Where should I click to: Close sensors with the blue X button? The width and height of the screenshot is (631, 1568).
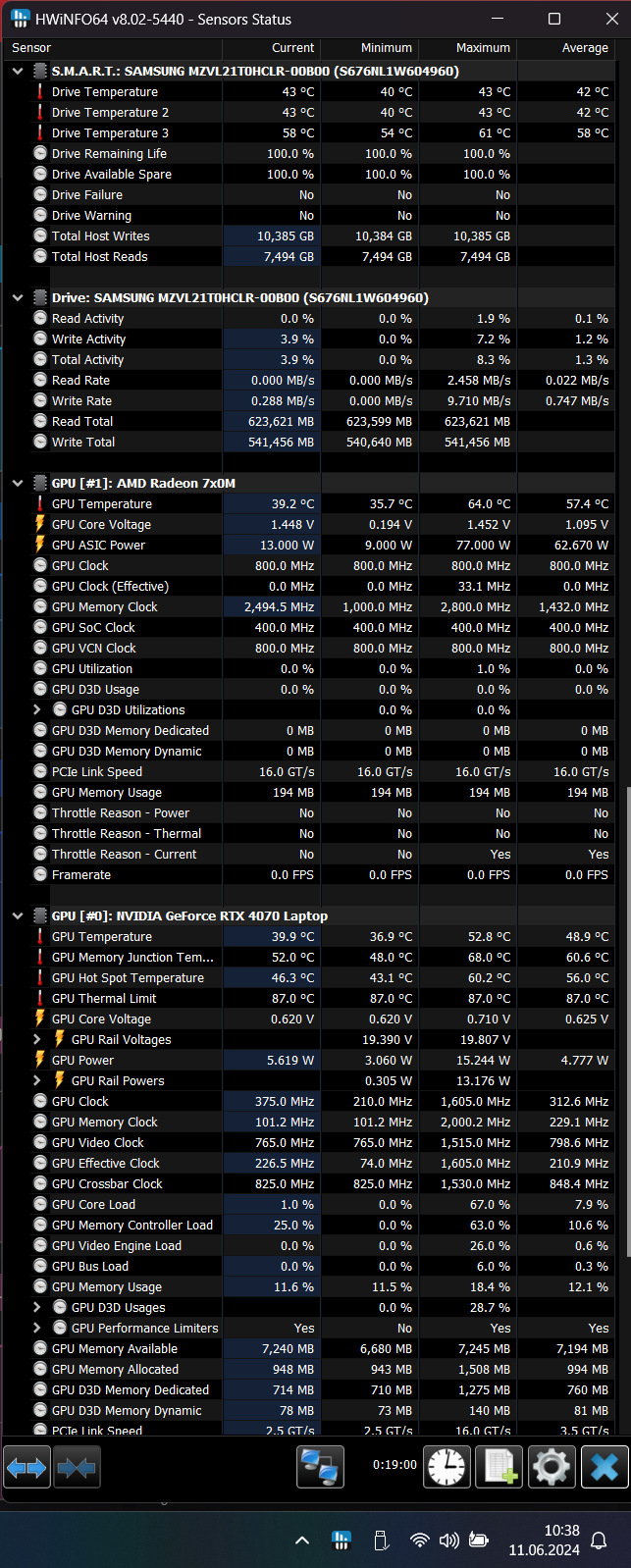(605, 1468)
